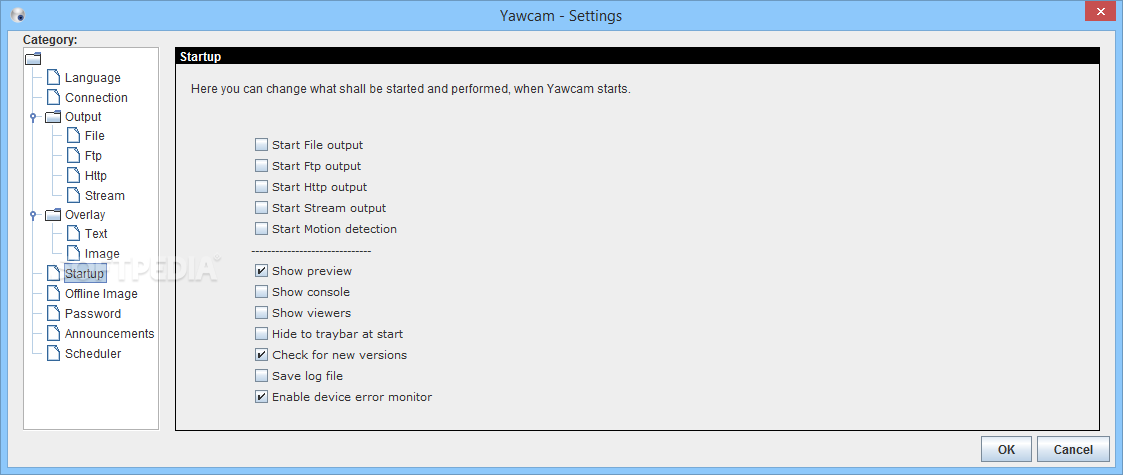Enable Start Motion detection checkbox
The image size is (1123, 475).
pos(261,229)
